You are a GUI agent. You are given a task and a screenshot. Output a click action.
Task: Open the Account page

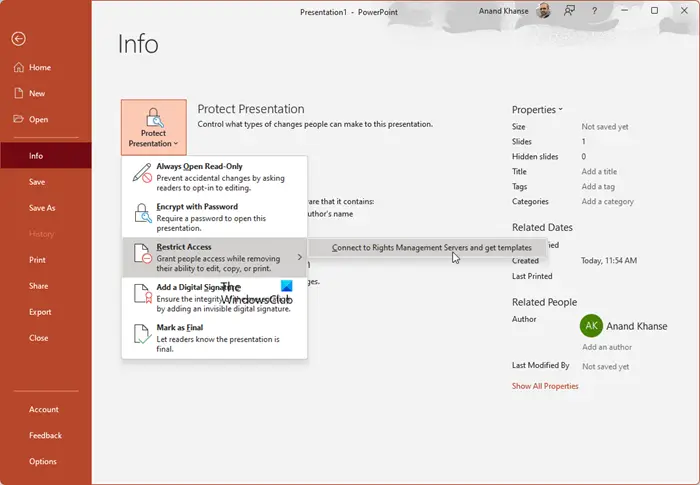coord(46,410)
